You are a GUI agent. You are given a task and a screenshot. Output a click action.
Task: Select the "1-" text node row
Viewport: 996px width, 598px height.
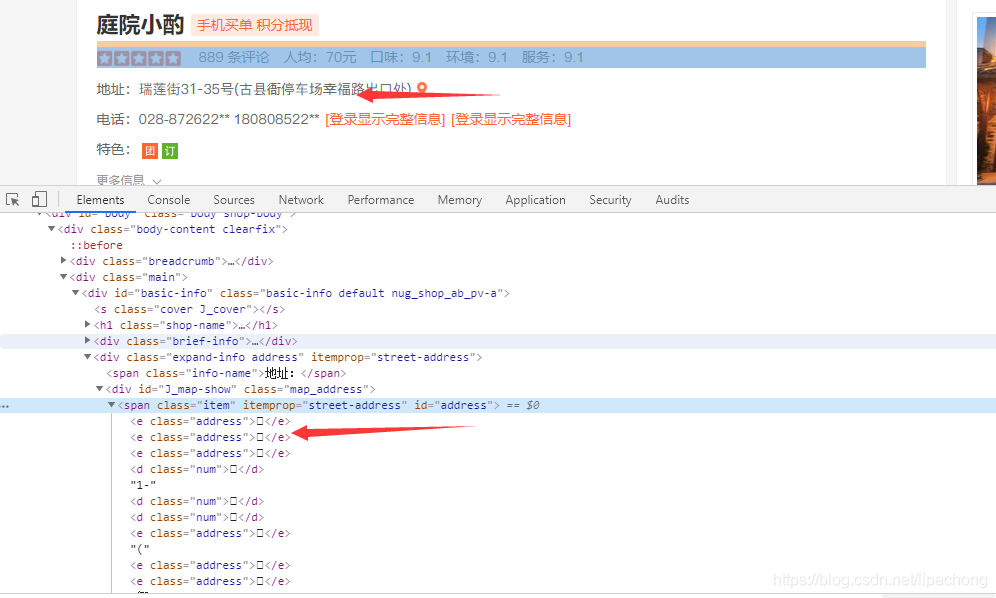click(144, 485)
